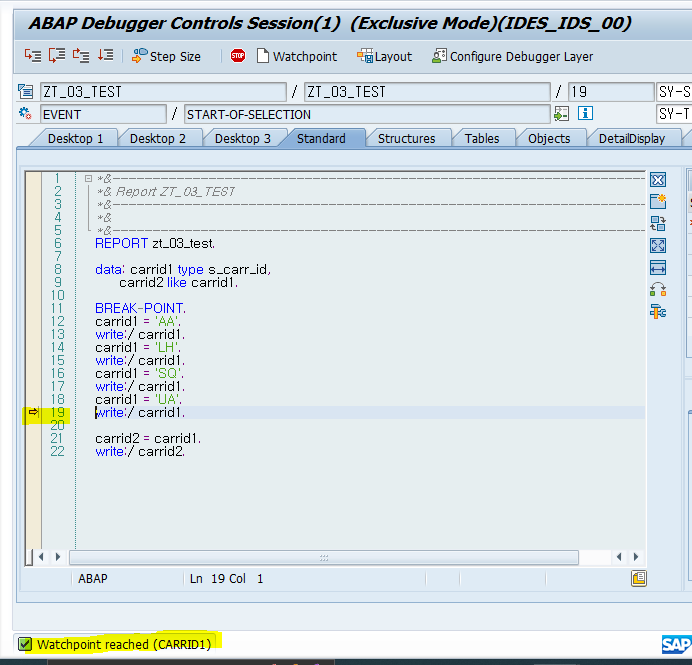Click the gears icon beside EVENT field

coord(25,114)
